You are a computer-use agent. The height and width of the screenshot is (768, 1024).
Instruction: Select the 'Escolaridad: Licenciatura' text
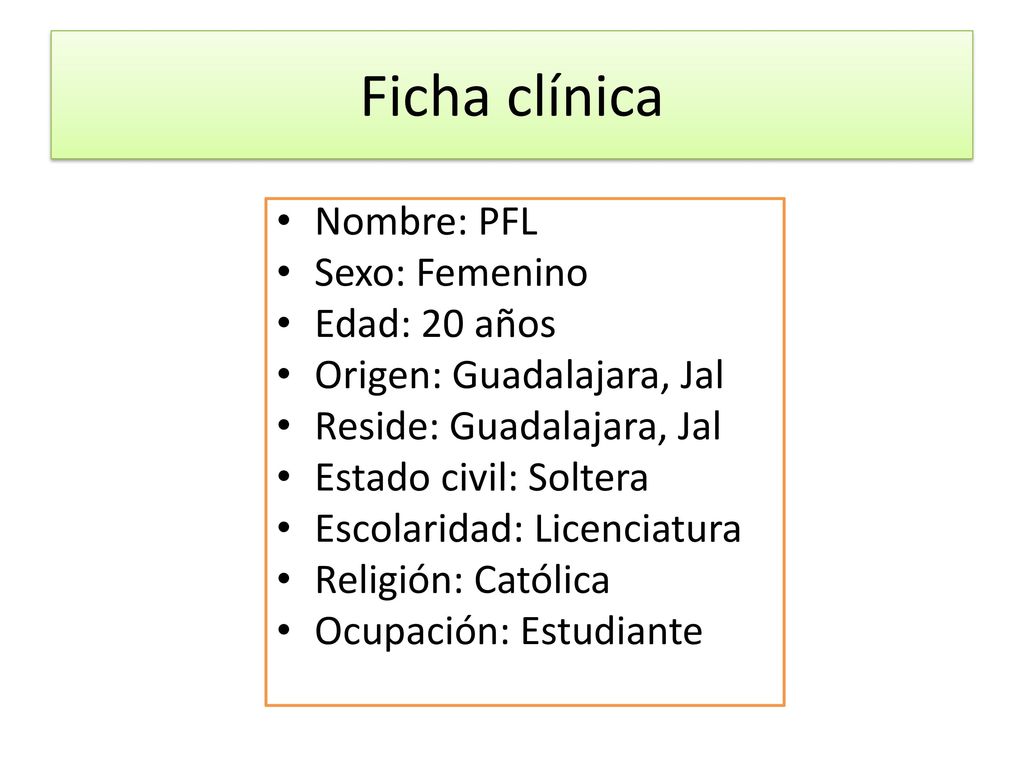coord(528,528)
